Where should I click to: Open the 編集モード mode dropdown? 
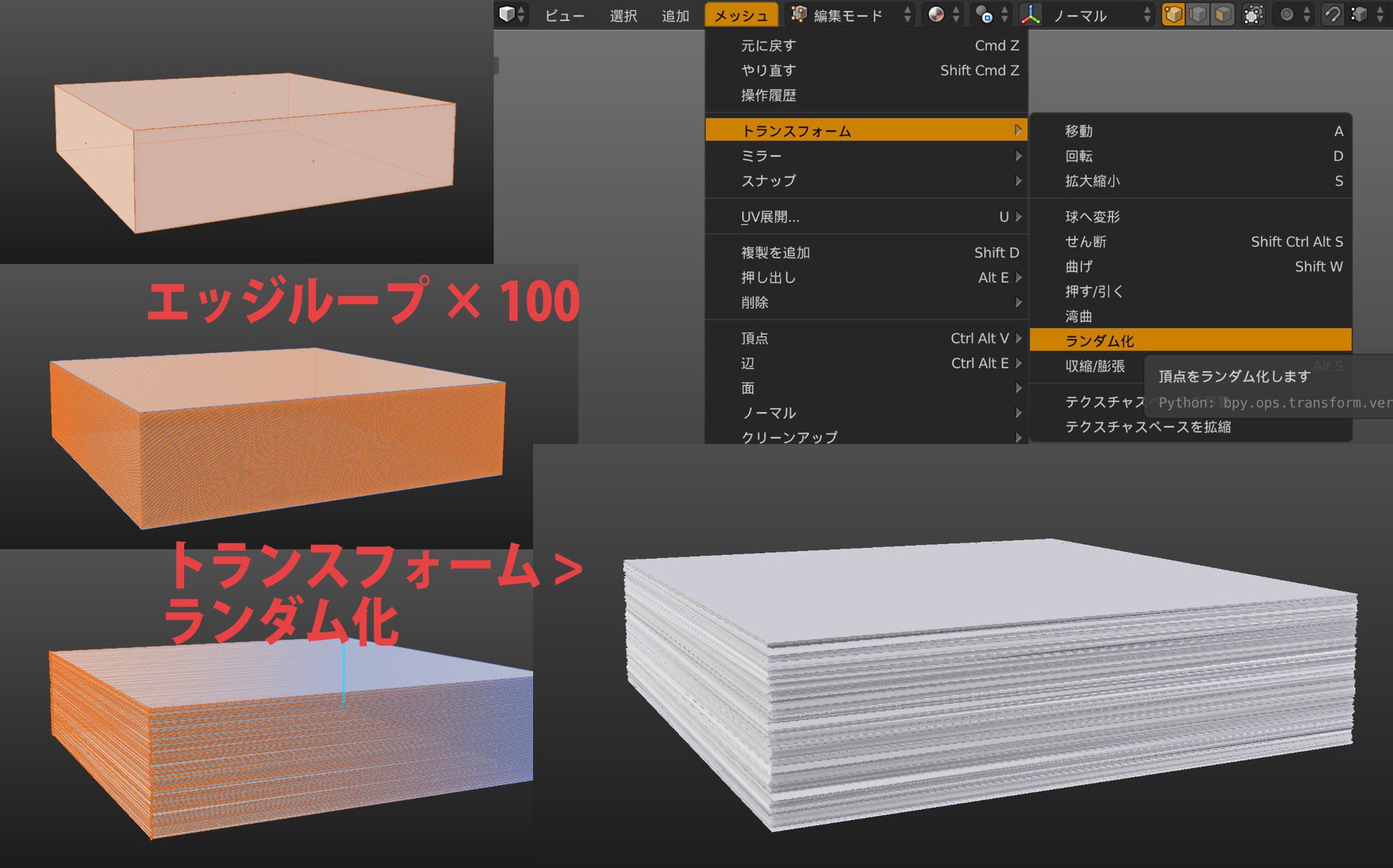[x=851, y=14]
